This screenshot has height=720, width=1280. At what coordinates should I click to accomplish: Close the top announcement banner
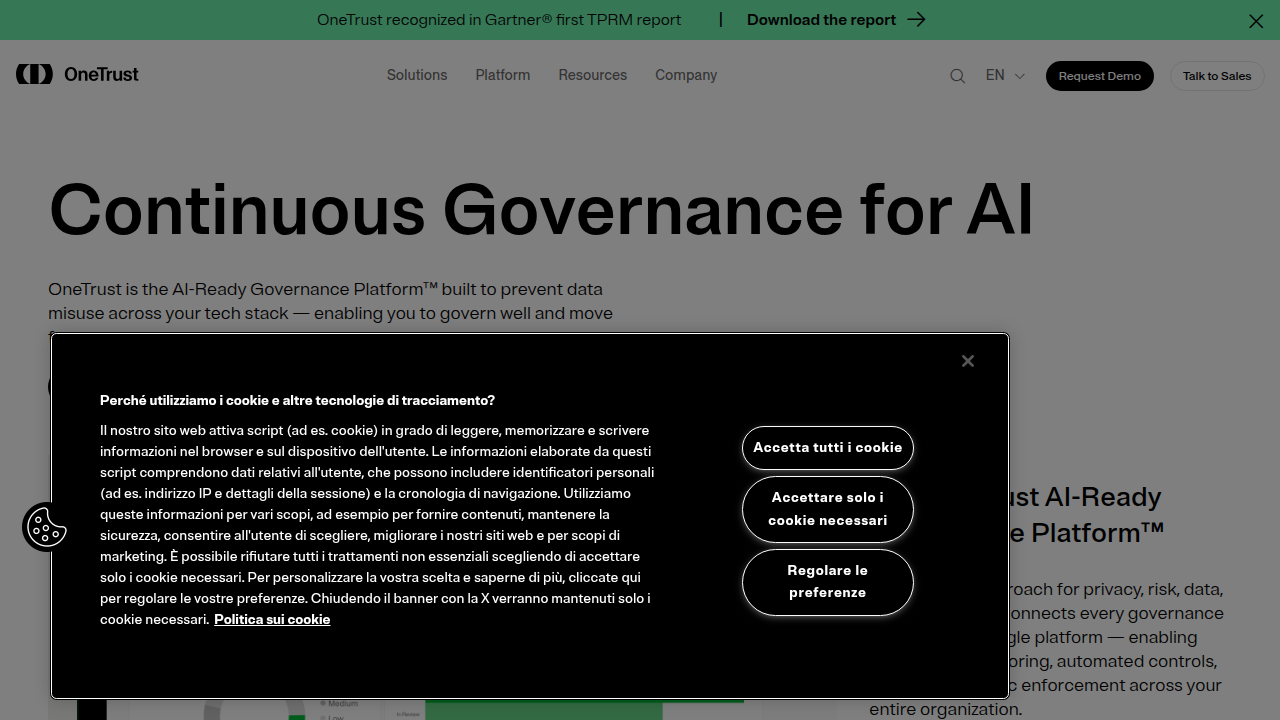(x=1256, y=21)
